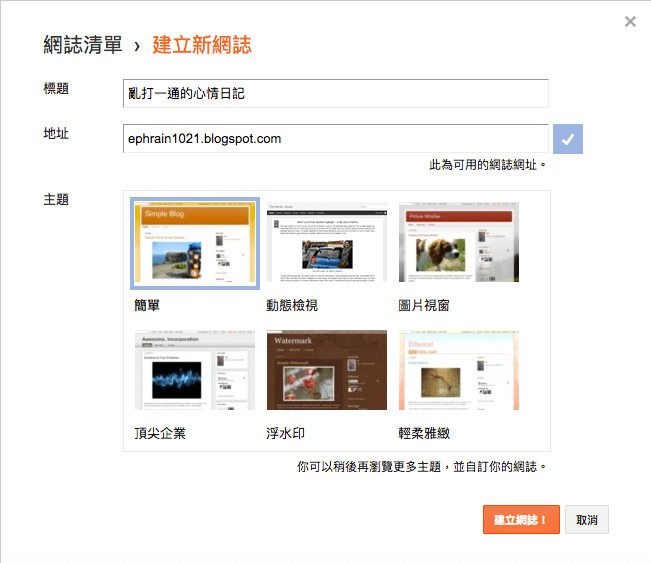Click the 地址 address input field
651x563 pixels.
335,139
